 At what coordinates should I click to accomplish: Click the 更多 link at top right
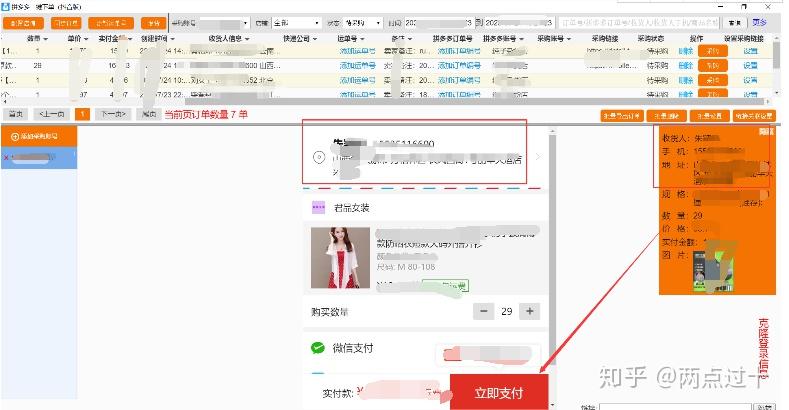coord(759,23)
